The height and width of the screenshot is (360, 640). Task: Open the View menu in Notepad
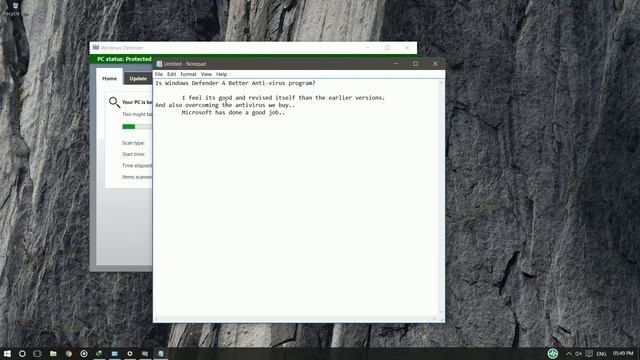click(206, 74)
